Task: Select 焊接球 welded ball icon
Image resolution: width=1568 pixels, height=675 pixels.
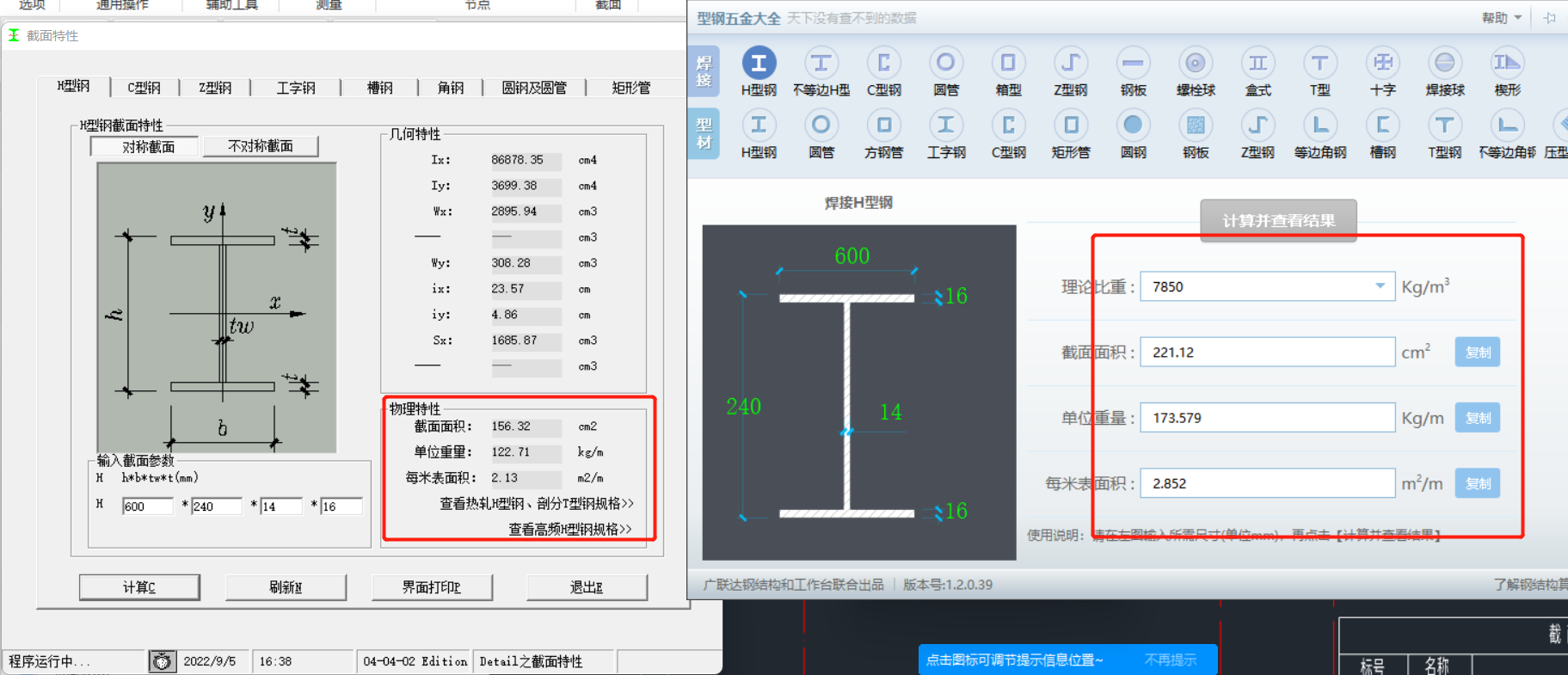Action: tap(1445, 64)
